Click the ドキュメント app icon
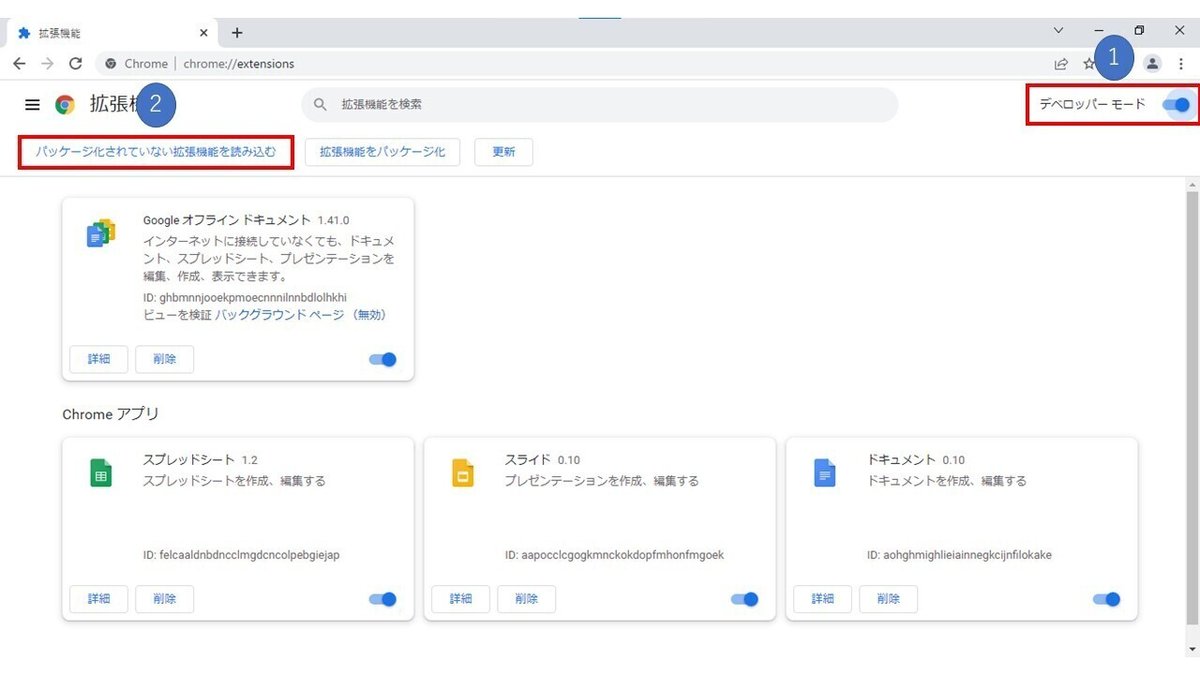1200x675 pixels. click(x=824, y=473)
